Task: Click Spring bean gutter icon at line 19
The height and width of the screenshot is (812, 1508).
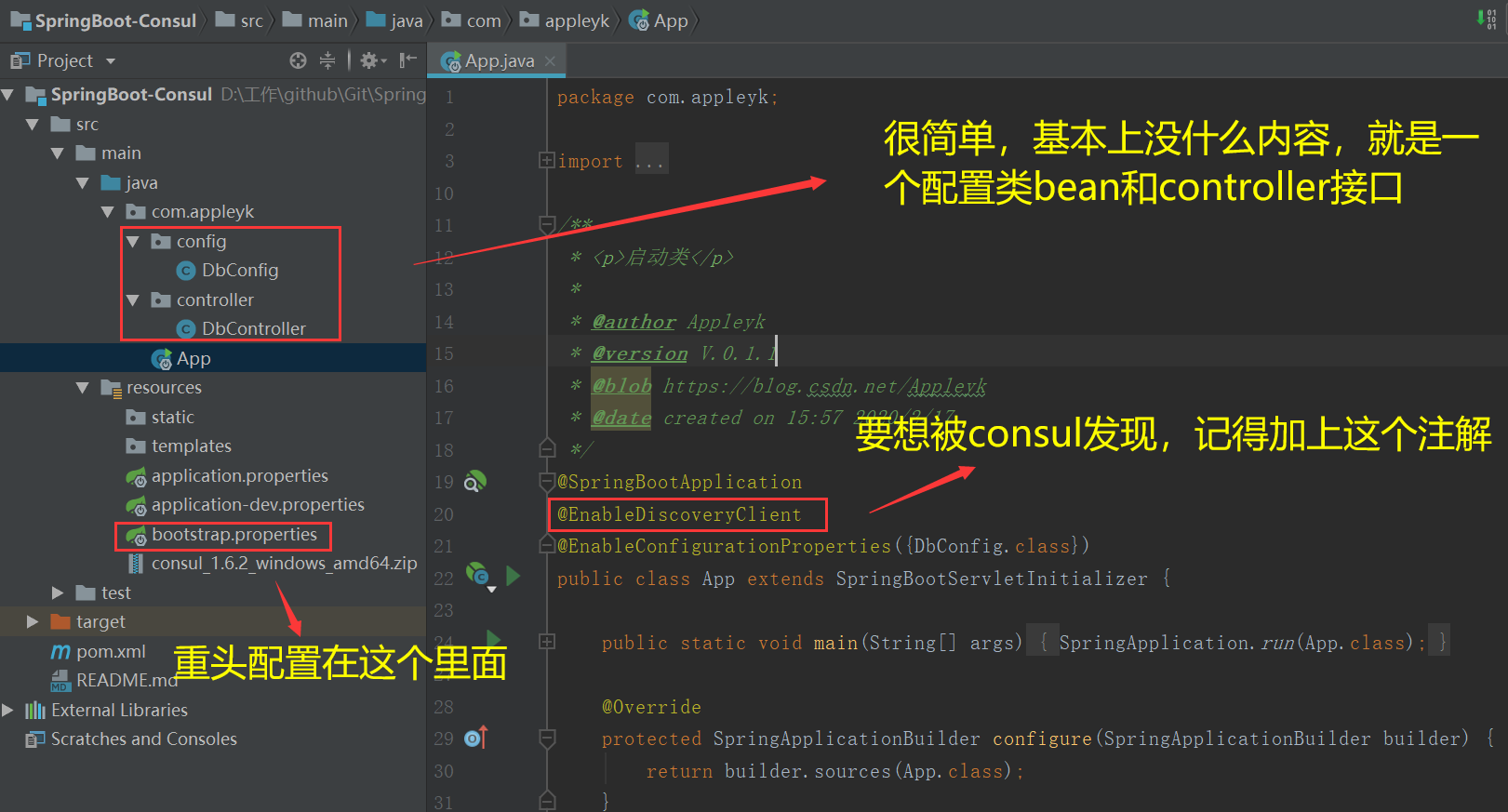Action: (x=474, y=482)
